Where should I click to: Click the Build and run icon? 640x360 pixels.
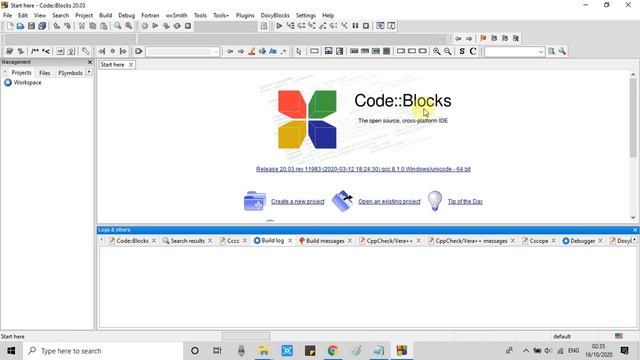[166, 26]
